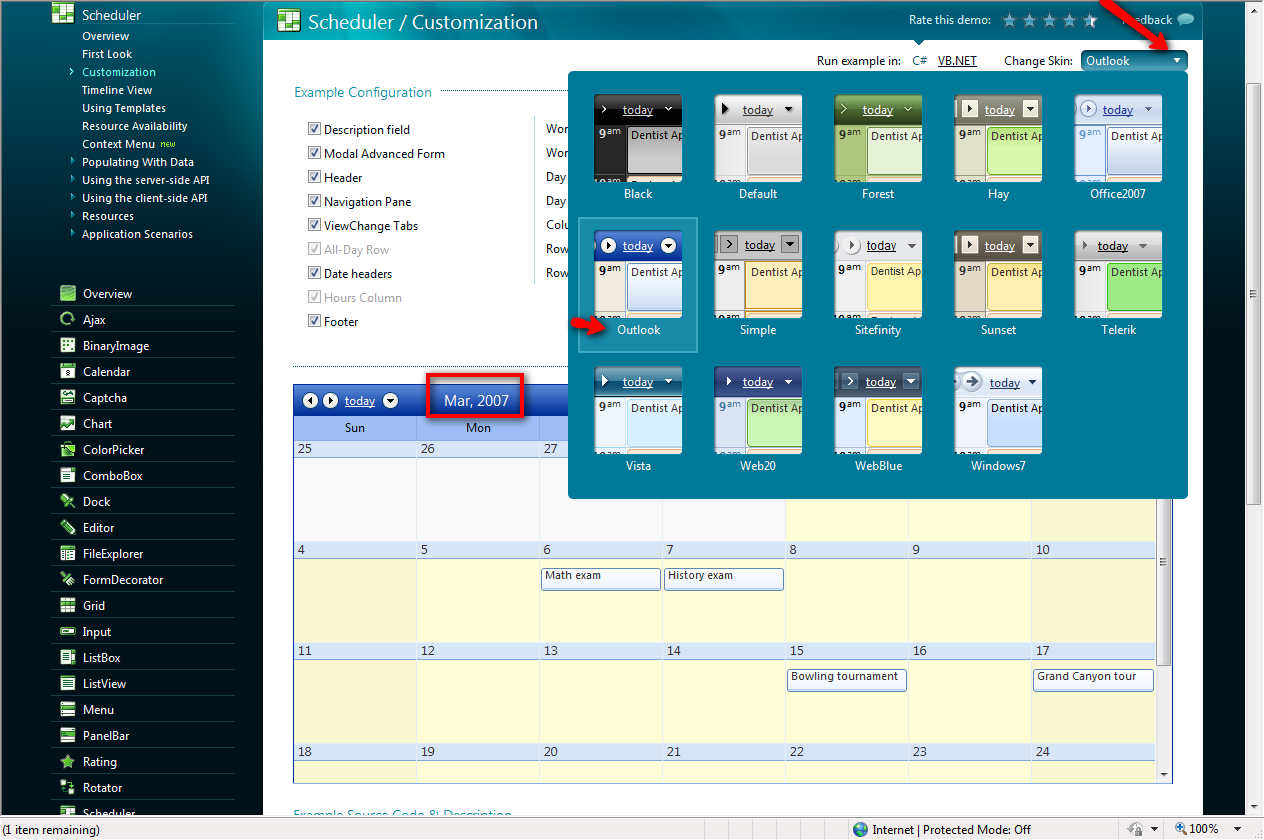This screenshot has height=840, width=1264.
Task: Click the Calendar control icon
Action: point(68,372)
